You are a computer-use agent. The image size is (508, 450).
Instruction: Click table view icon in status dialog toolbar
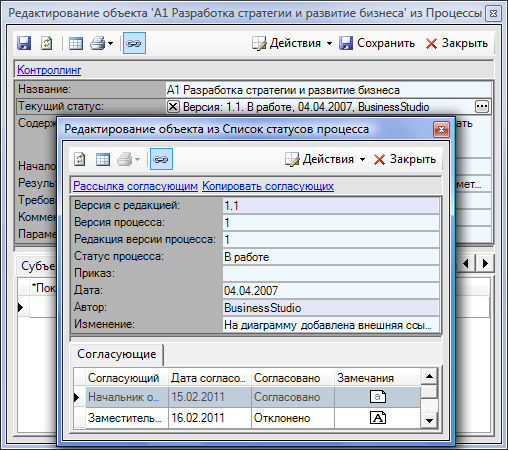(x=103, y=159)
